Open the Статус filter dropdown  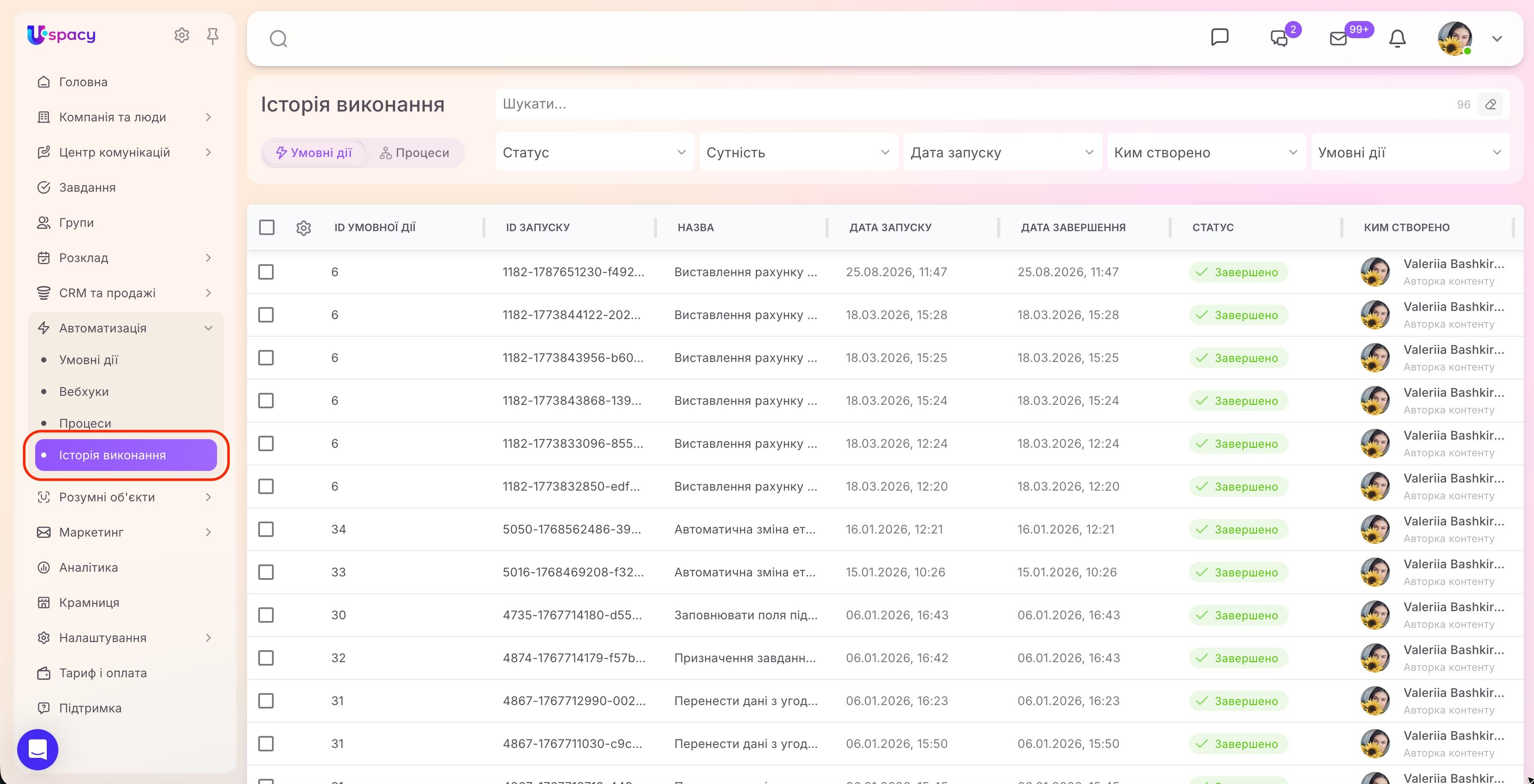coord(594,152)
